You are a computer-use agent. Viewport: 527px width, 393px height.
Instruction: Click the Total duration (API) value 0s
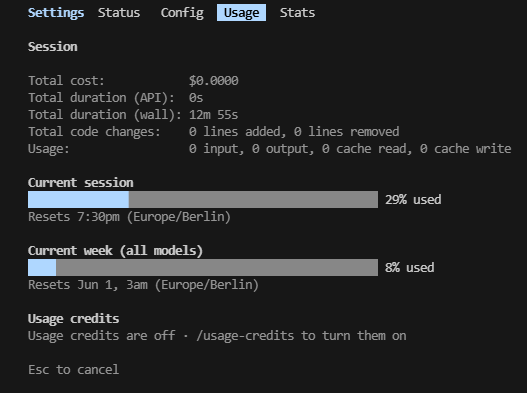point(196,98)
